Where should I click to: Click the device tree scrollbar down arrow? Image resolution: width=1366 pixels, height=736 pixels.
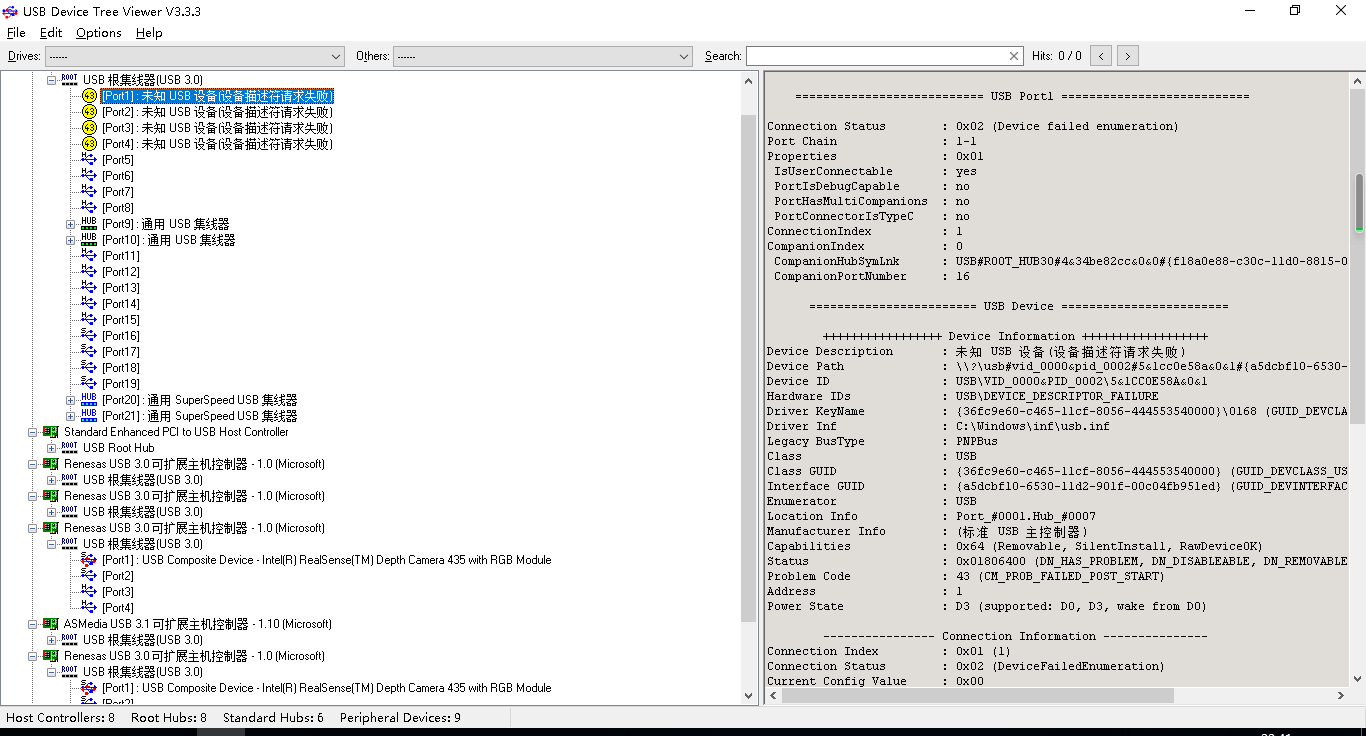749,696
